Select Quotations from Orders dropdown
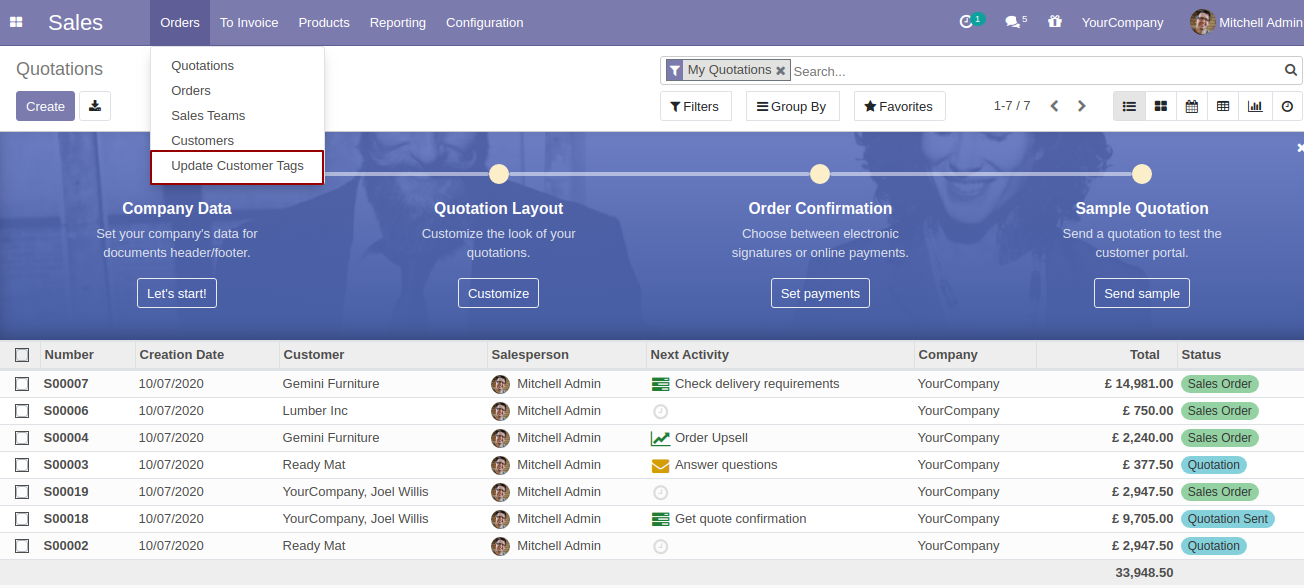Image resolution: width=1304 pixels, height=588 pixels. click(237, 66)
